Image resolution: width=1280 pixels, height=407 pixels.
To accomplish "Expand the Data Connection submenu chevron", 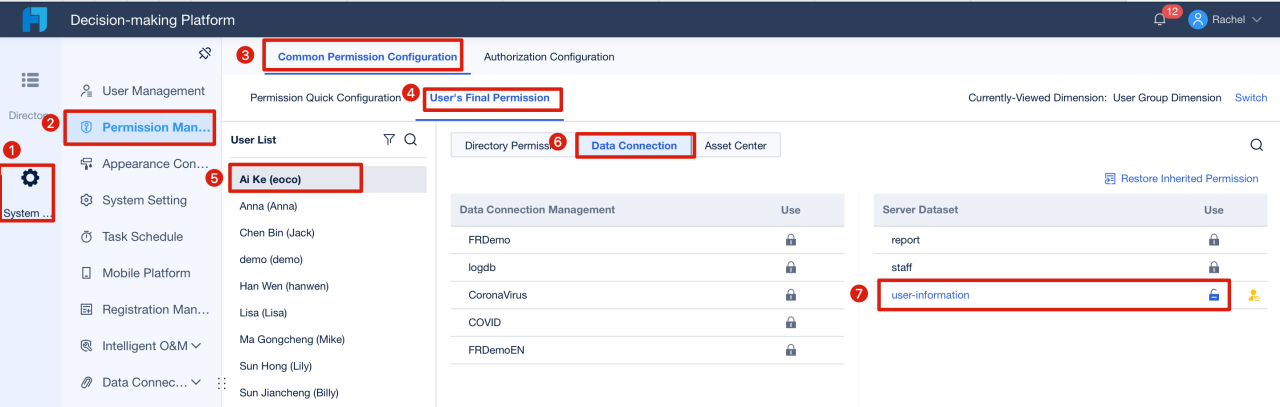I will 196,382.
